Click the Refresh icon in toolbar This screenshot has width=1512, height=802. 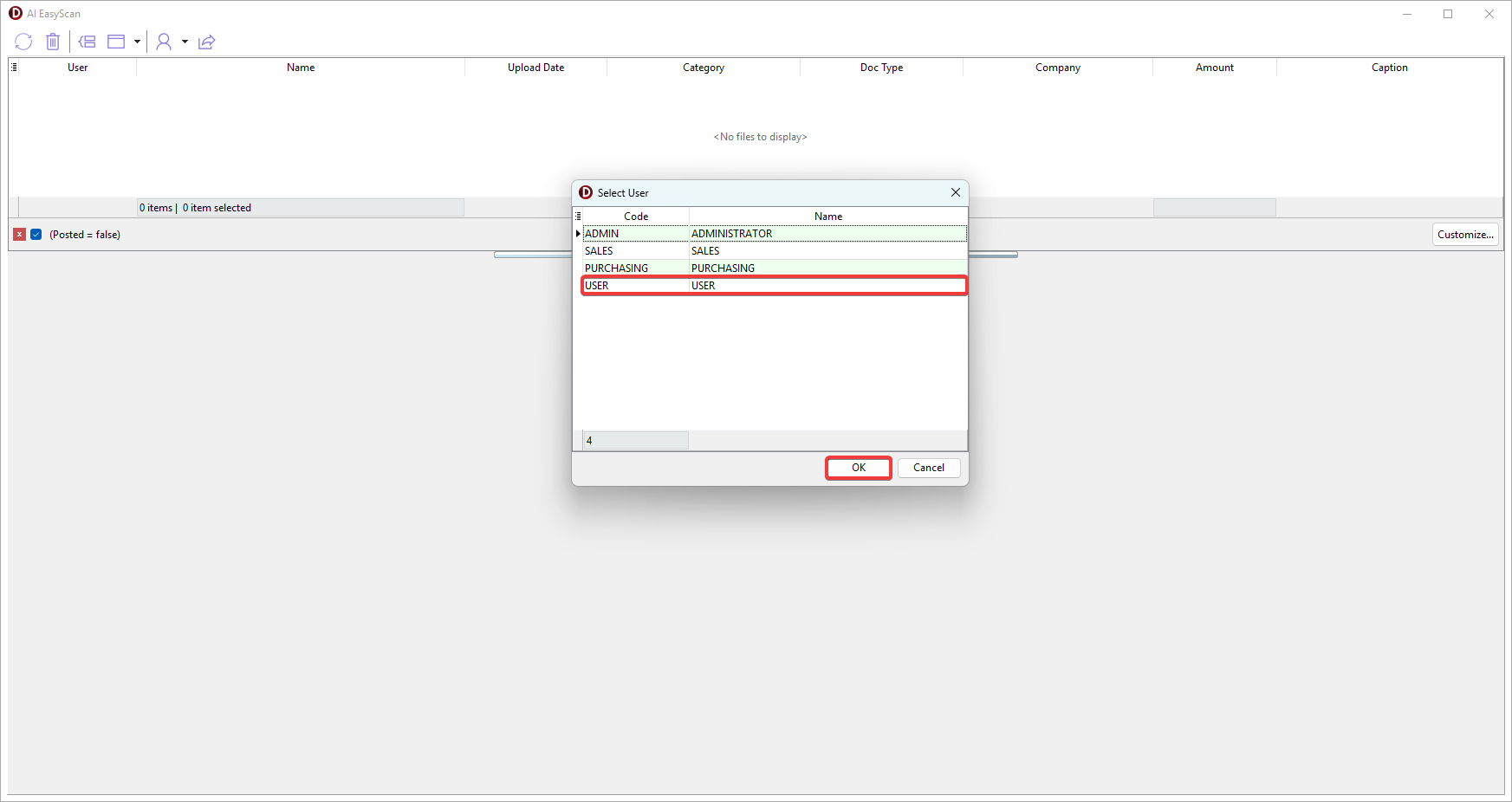click(23, 42)
